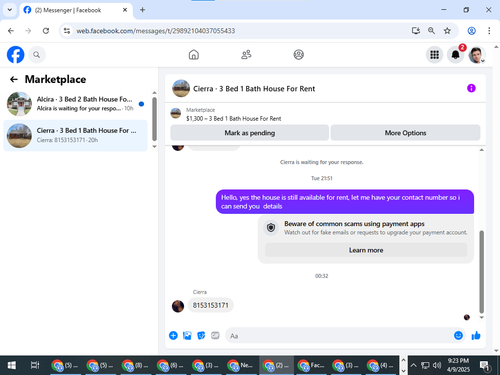Click the zoom magnifier icon in address bar
The image size is (500, 375).
pos(431,31)
